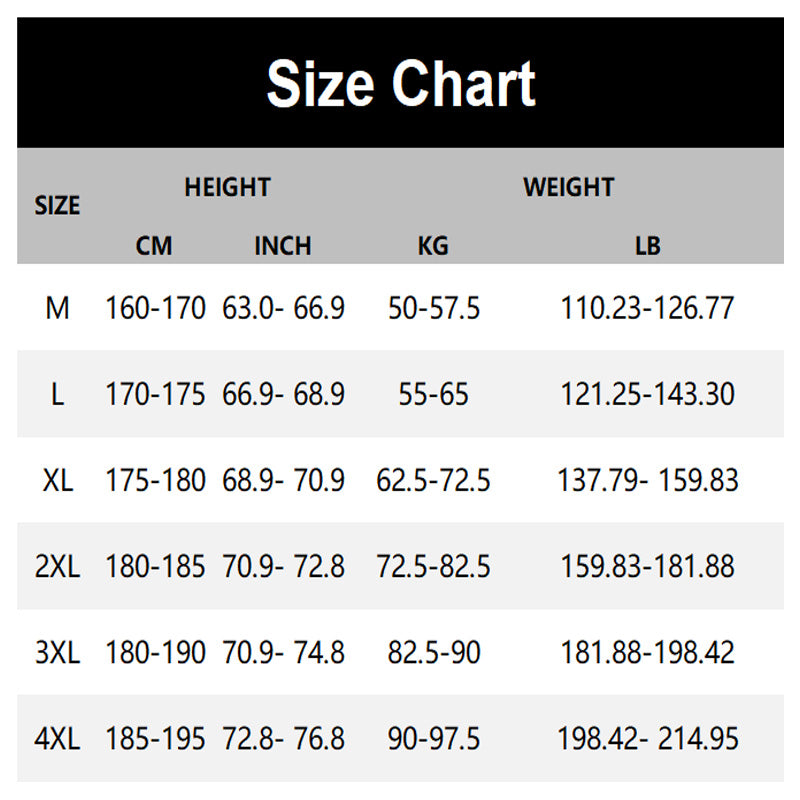The width and height of the screenshot is (800, 800).
Task: Click the LB sub-header
Action: coord(647,246)
